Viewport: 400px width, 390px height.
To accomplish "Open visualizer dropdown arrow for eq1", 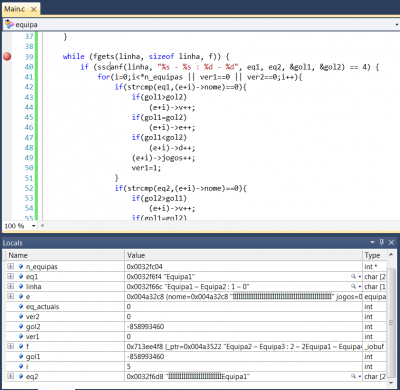I will [x=360, y=277].
